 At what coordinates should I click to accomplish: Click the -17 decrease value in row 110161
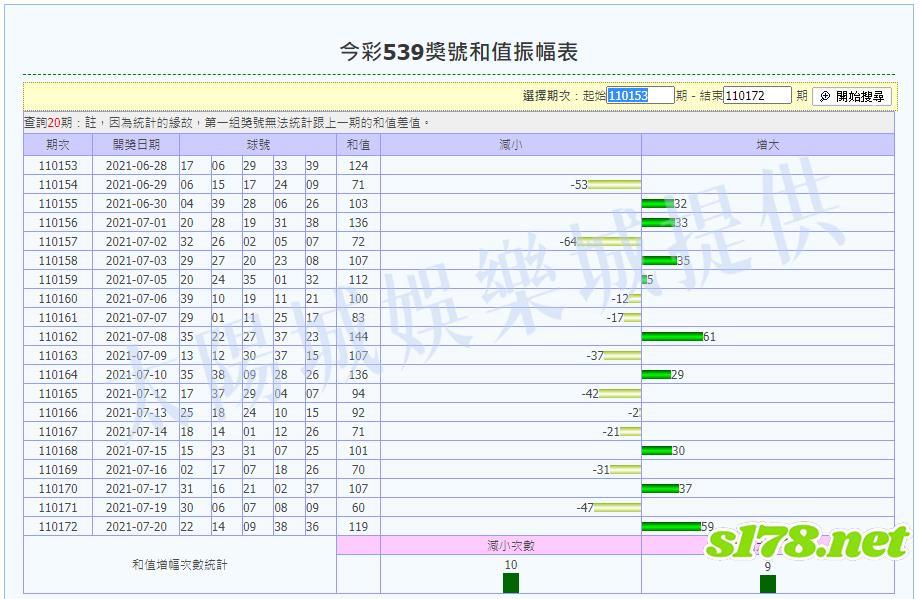pos(615,318)
